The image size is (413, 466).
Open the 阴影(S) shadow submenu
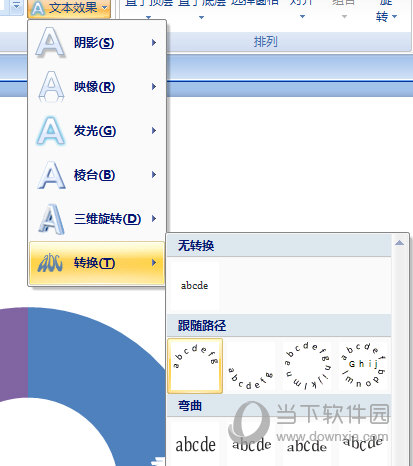click(x=97, y=43)
